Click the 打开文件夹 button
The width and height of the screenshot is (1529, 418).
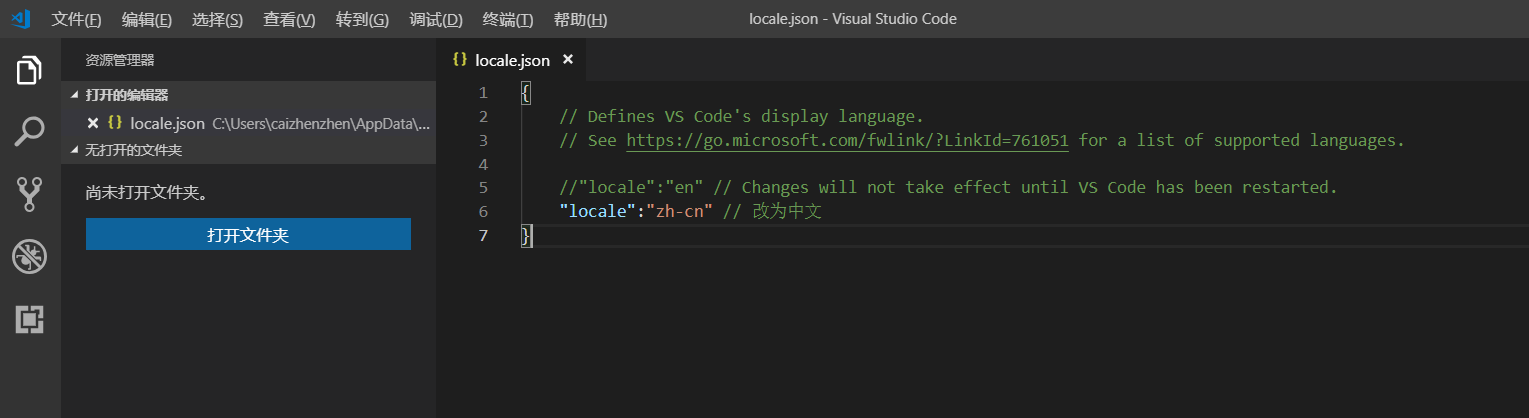pos(248,235)
